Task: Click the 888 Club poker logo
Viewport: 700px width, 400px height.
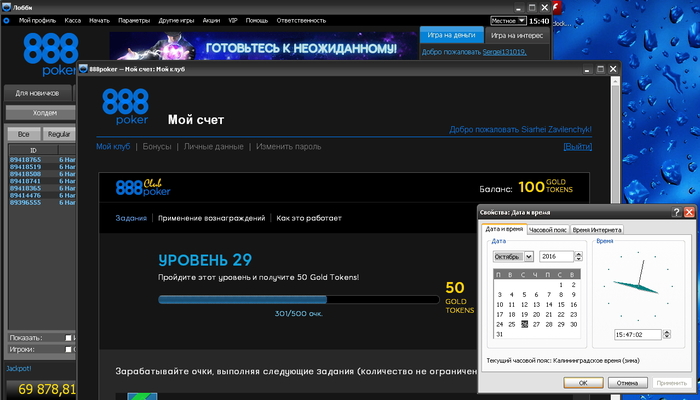Action: pos(143,188)
